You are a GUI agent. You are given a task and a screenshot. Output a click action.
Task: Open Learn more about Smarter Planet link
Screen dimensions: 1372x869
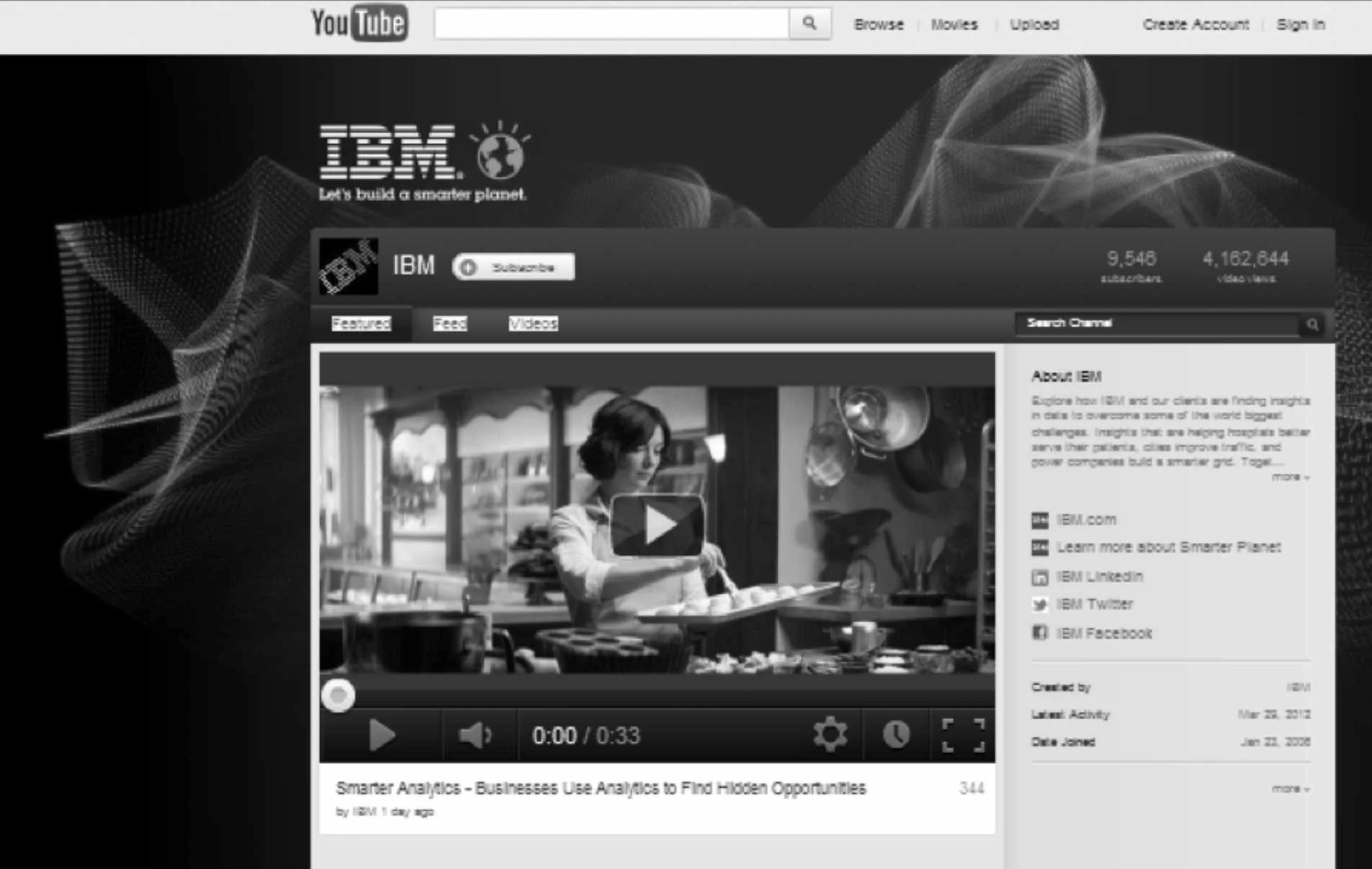tap(1168, 547)
